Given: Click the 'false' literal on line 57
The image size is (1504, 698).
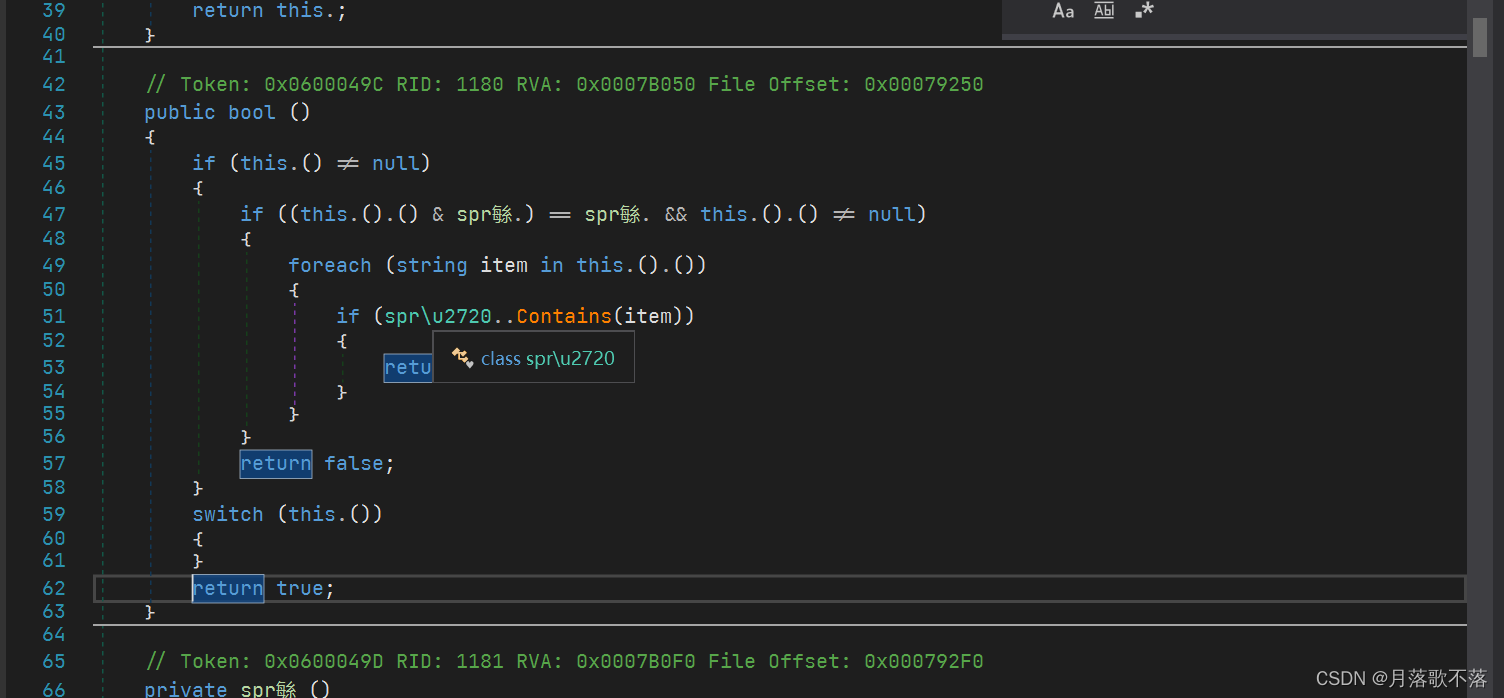Looking at the screenshot, I should [x=354, y=463].
